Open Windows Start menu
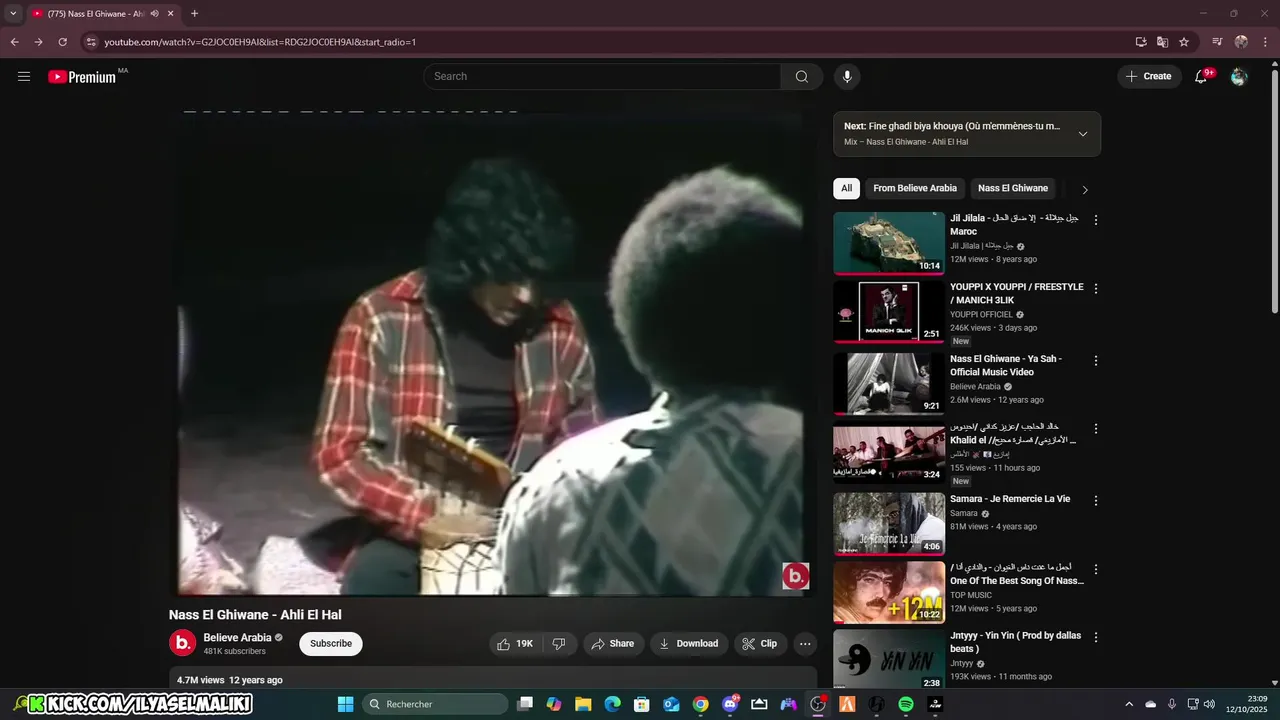1280x720 pixels. click(x=345, y=704)
